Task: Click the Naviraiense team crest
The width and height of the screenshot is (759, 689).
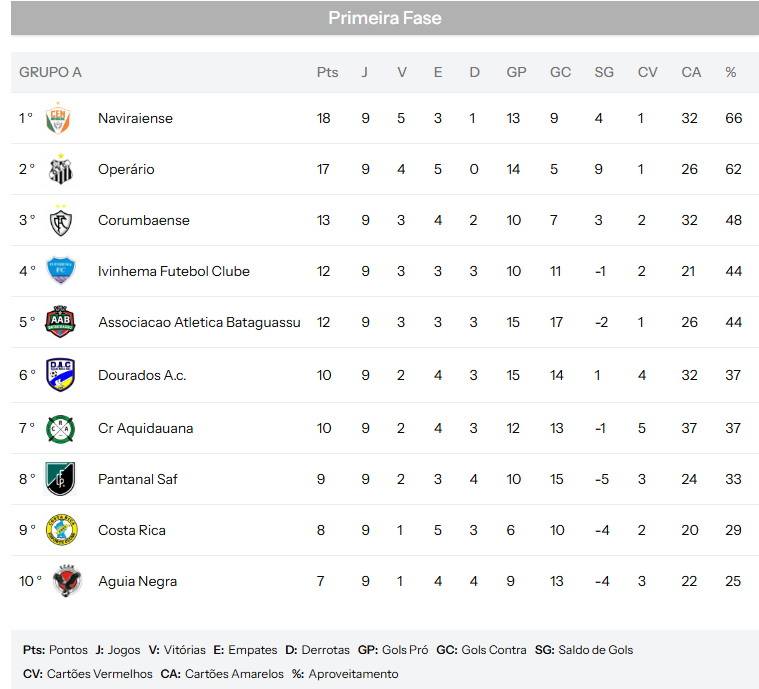Action: (x=60, y=118)
